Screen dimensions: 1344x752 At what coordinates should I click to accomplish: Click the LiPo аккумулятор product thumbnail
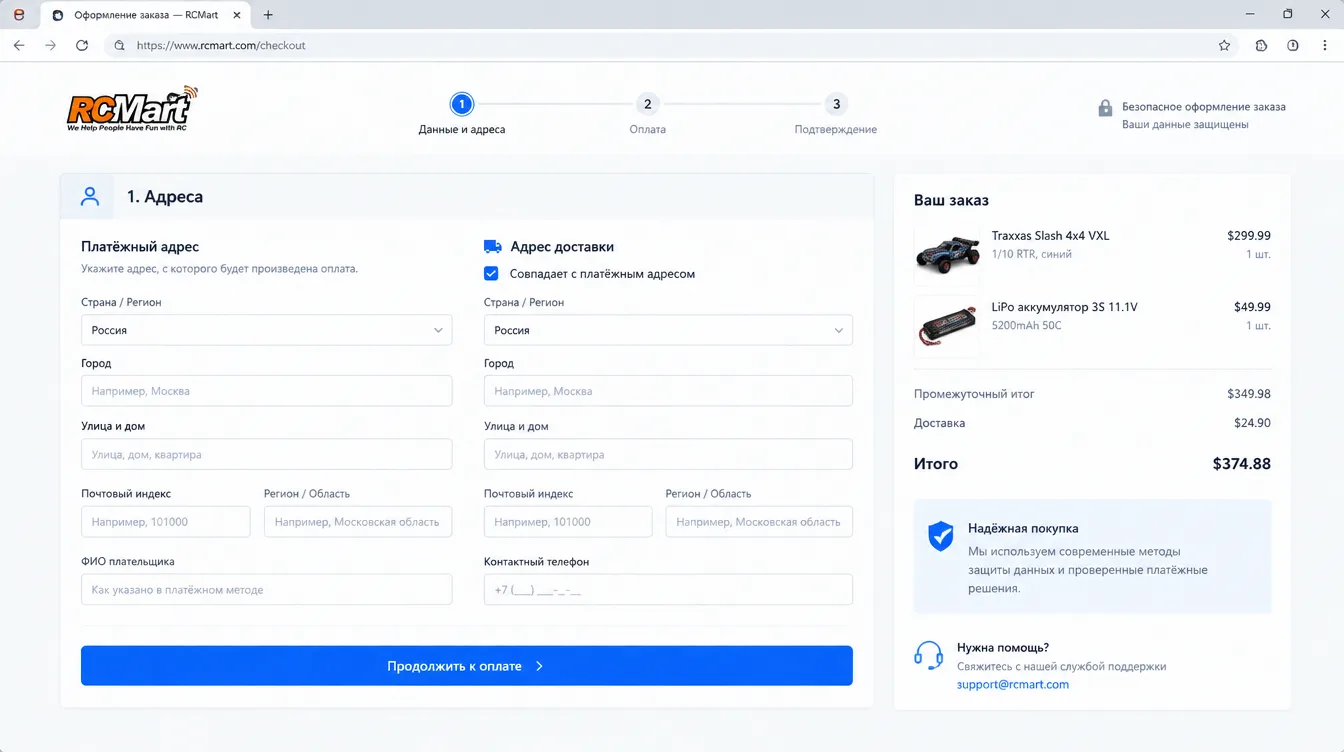point(947,326)
